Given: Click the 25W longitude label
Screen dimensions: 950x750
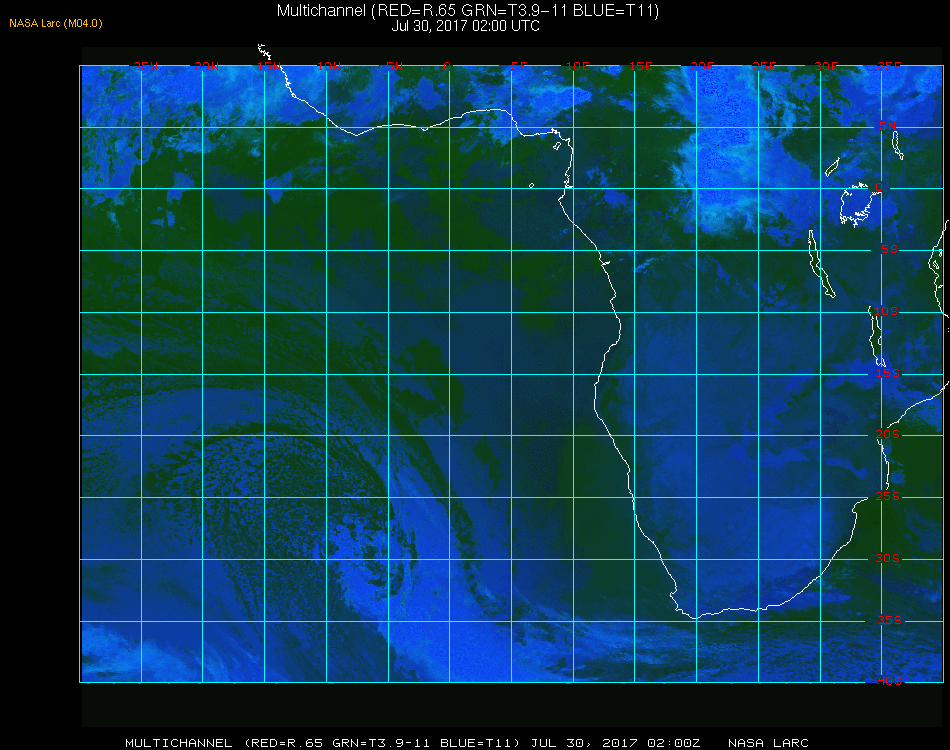Looking at the screenshot, I should pyautogui.click(x=145, y=66).
